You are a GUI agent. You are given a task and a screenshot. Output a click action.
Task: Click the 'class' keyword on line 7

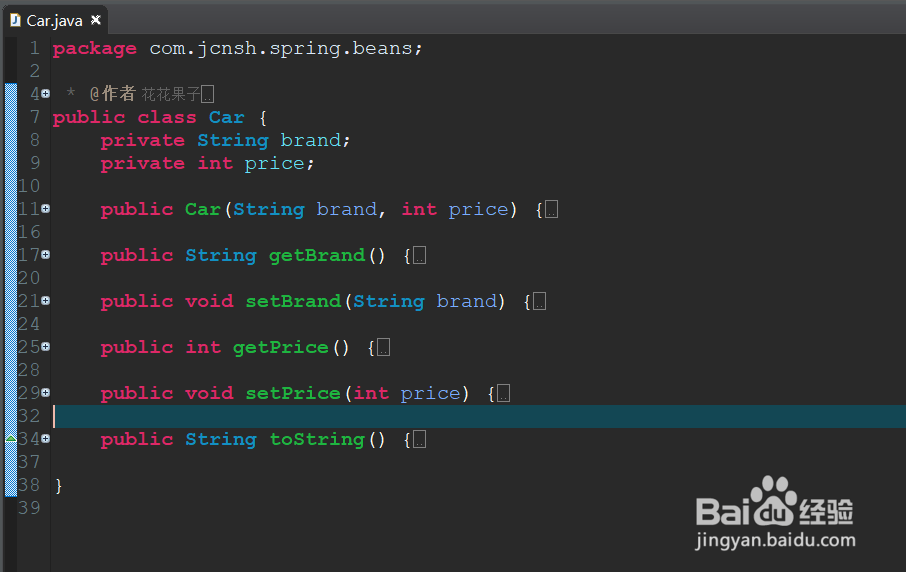click(167, 117)
